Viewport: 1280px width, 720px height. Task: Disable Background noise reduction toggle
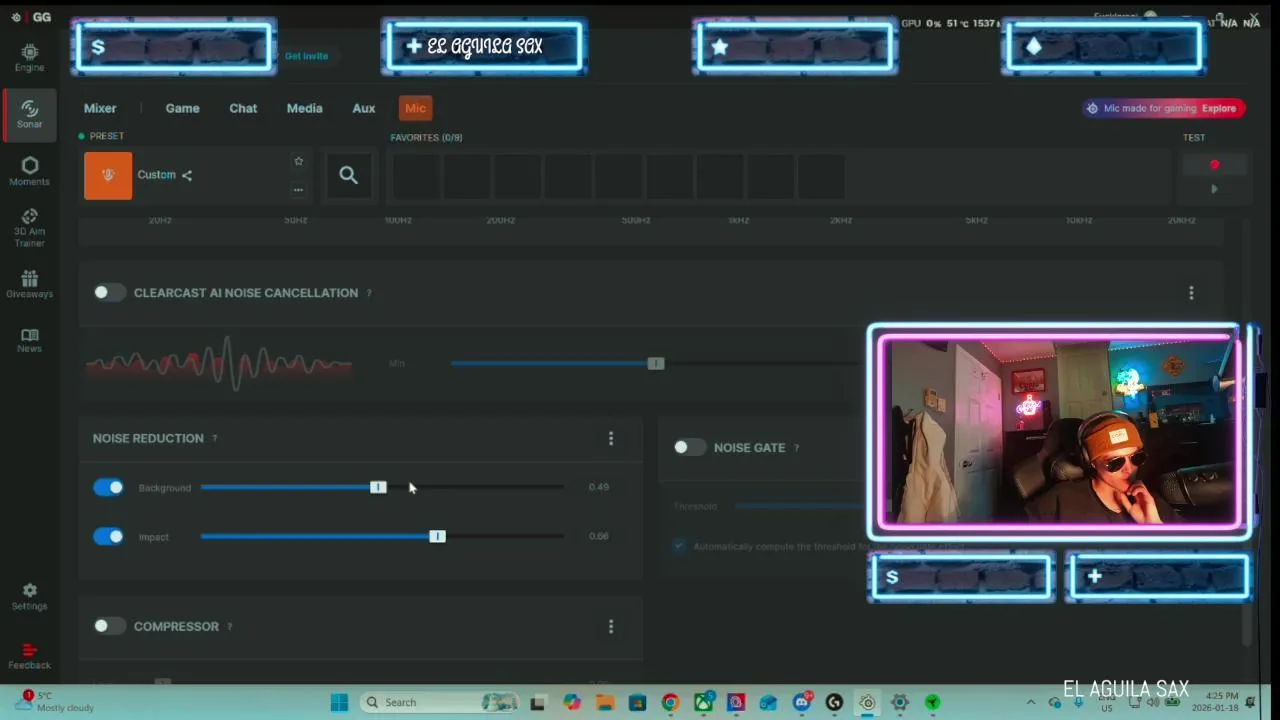coord(109,487)
